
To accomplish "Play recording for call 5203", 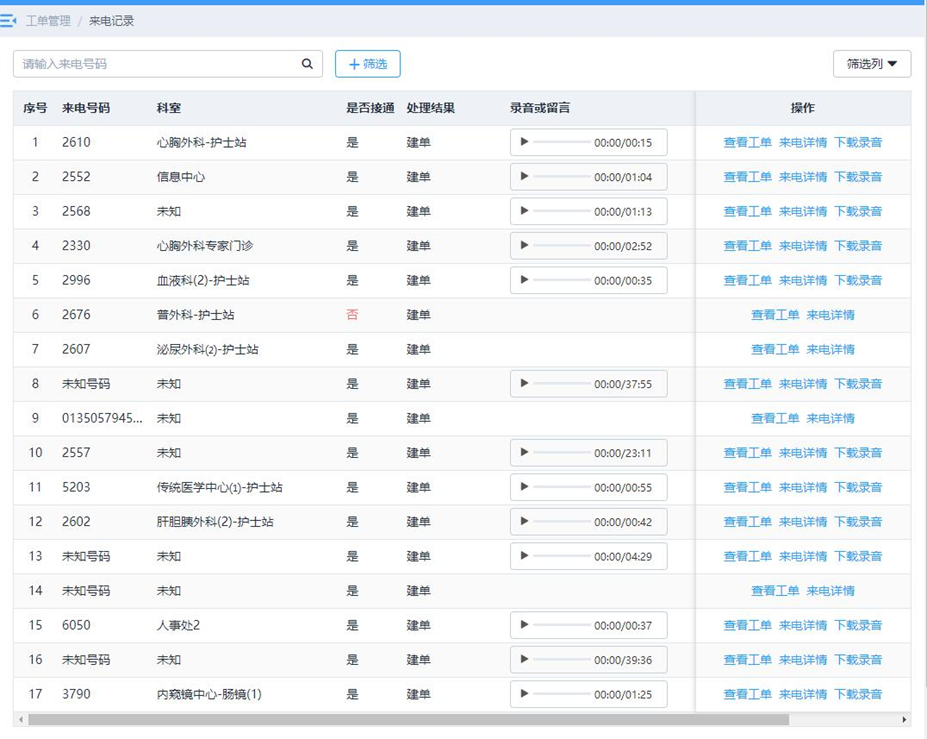I will pyautogui.click(x=524, y=487).
